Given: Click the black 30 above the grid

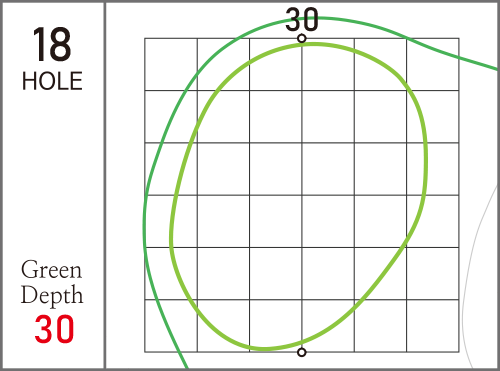Looking at the screenshot, I should click(302, 19).
